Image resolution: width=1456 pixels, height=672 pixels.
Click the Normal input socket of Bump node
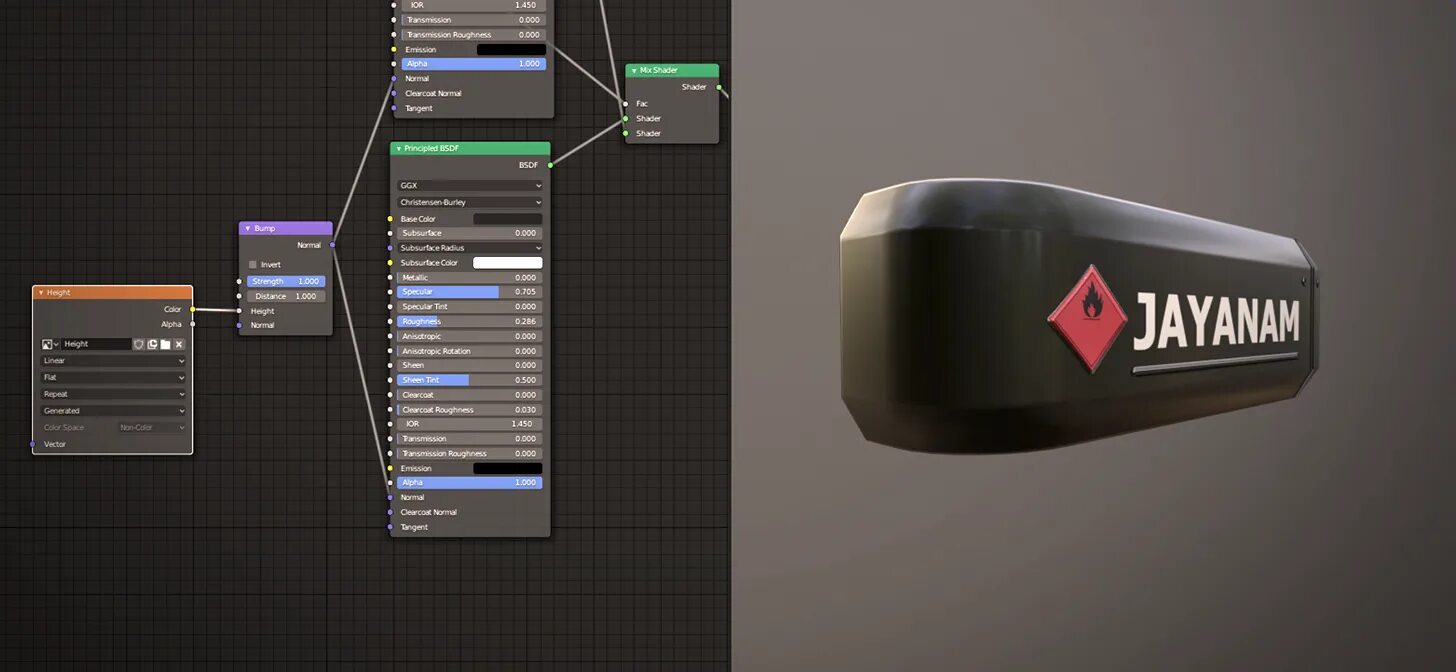(239, 325)
